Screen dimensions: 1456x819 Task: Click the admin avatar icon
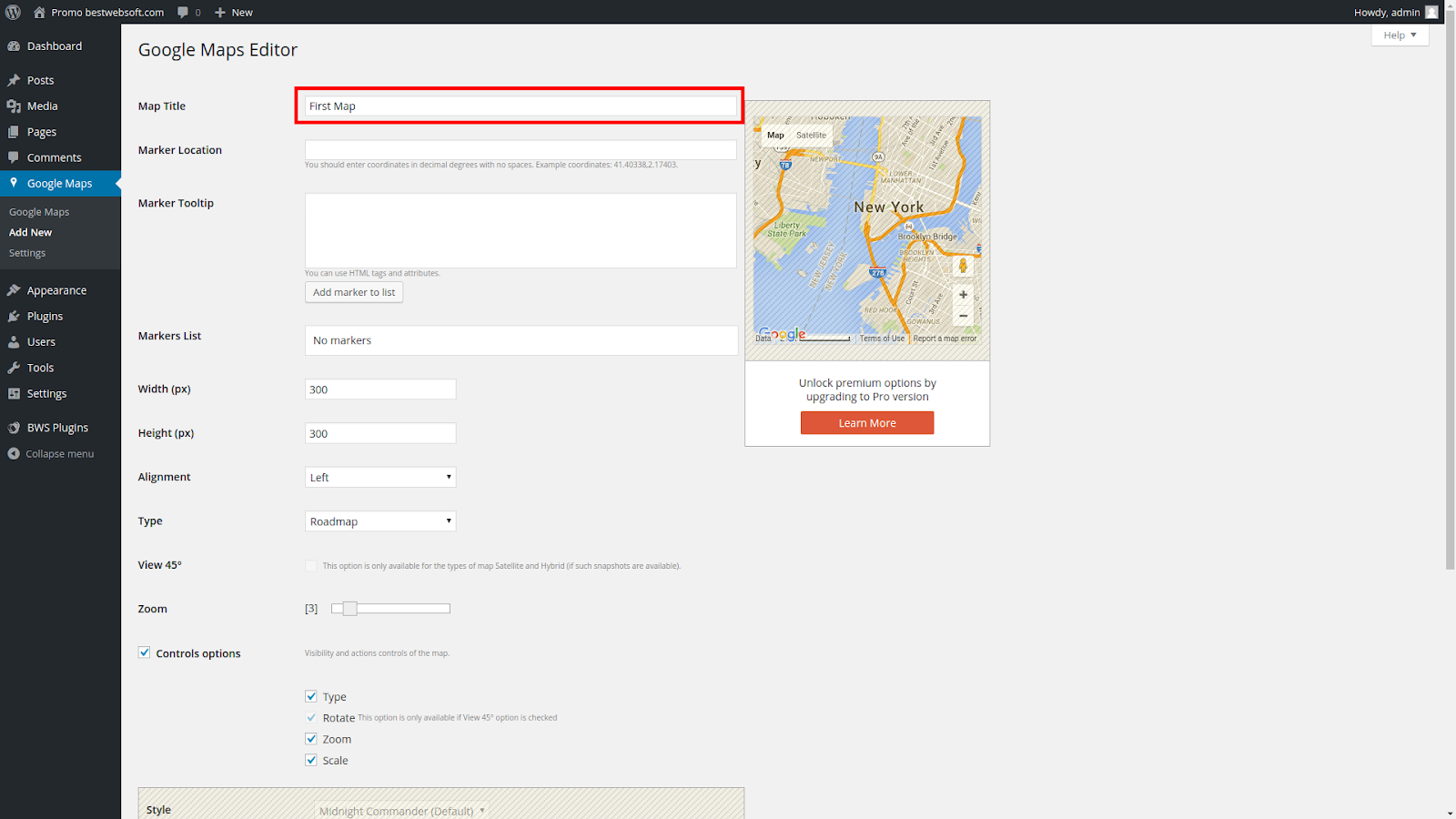tap(1431, 12)
